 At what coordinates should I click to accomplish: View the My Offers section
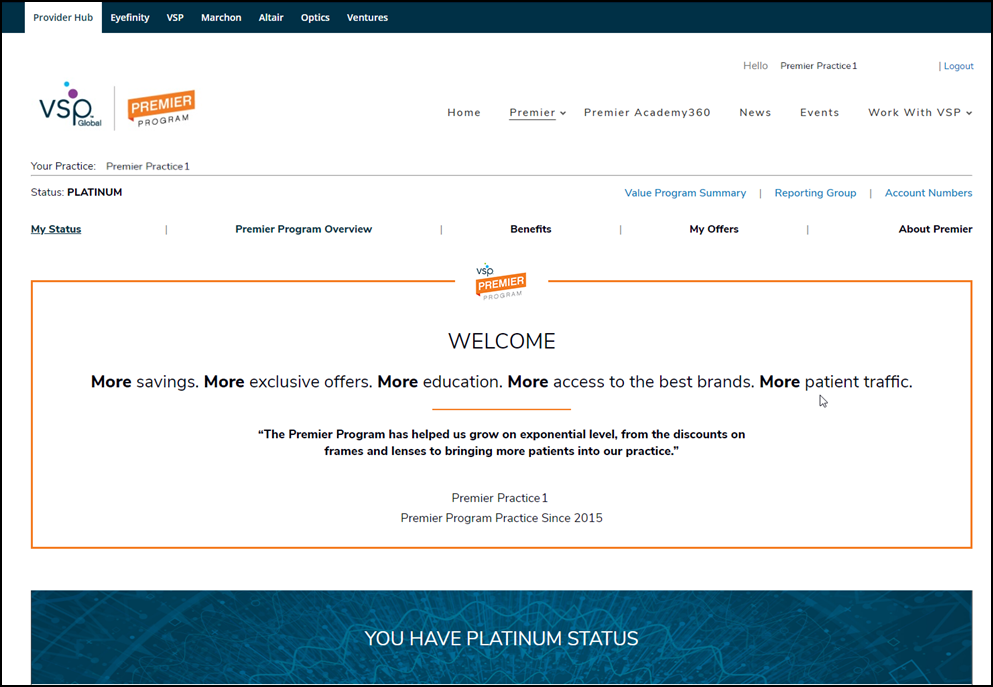tap(714, 229)
